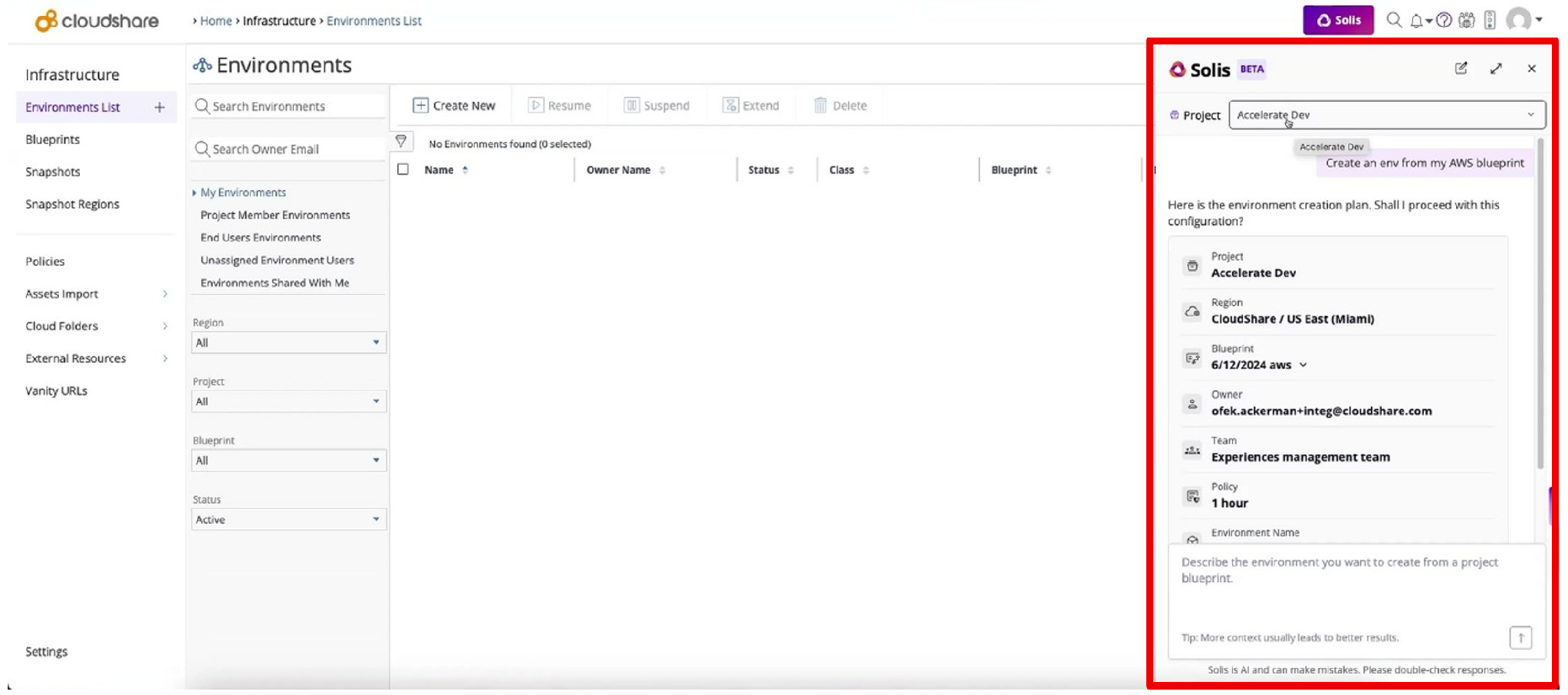The height and width of the screenshot is (695, 1568).
Task: Click the Search Environments field
Action: [x=288, y=106]
